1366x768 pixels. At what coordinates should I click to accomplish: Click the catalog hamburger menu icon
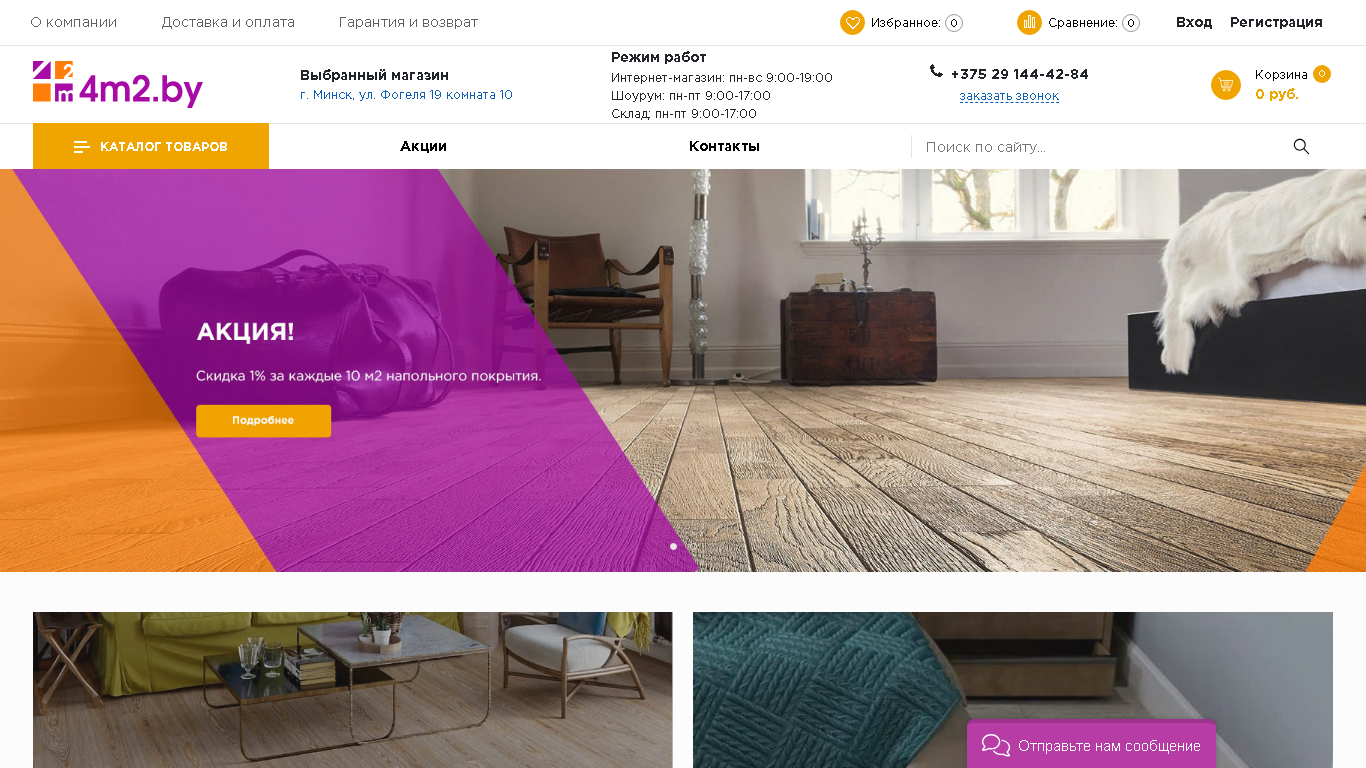[82, 147]
